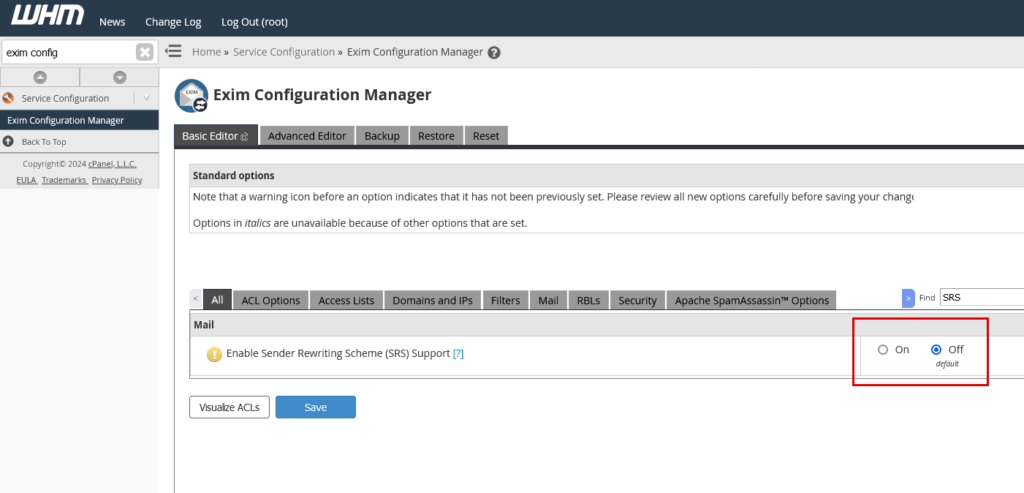Toggle the sidebar menu hamburger icon
This screenshot has height=493, width=1024.
173,52
